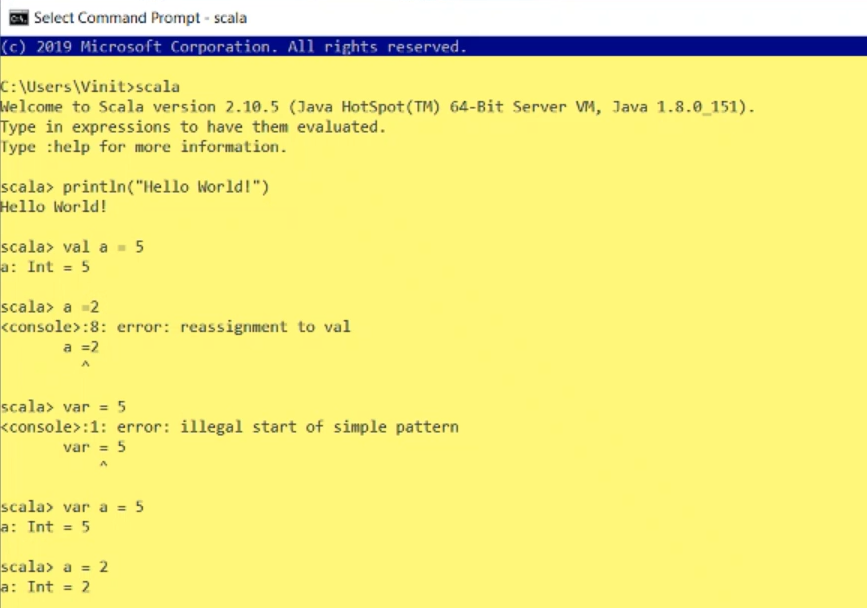This screenshot has width=867, height=608.
Task: Click the 'a: Int = 2' result line
Action: pyautogui.click(x=45, y=587)
